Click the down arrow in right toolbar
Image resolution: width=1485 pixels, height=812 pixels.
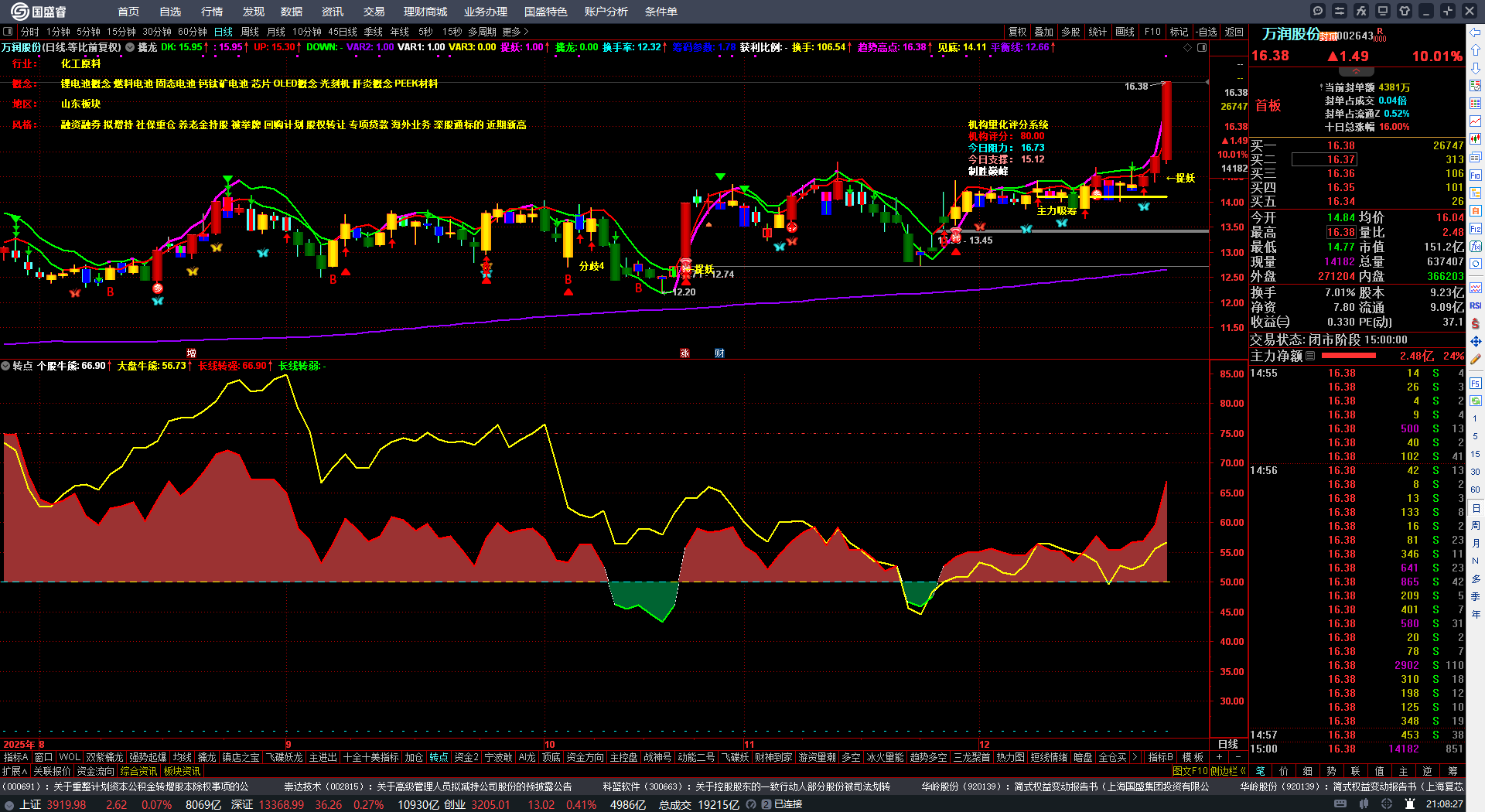(x=1476, y=68)
